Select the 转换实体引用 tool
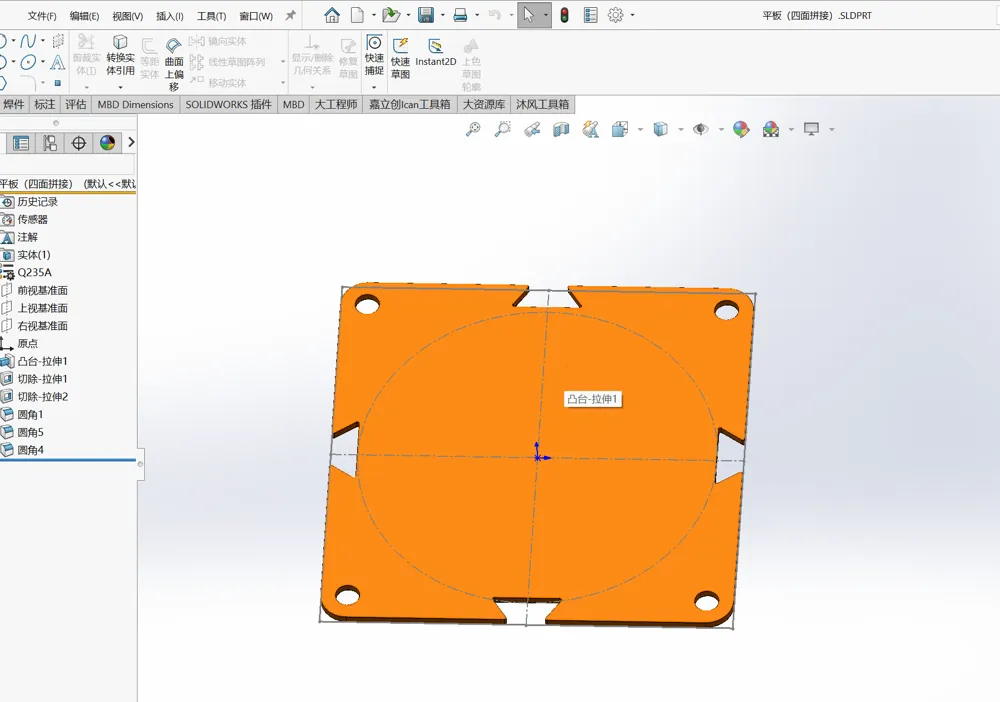Screen dimensions: 1000x702 [120, 55]
